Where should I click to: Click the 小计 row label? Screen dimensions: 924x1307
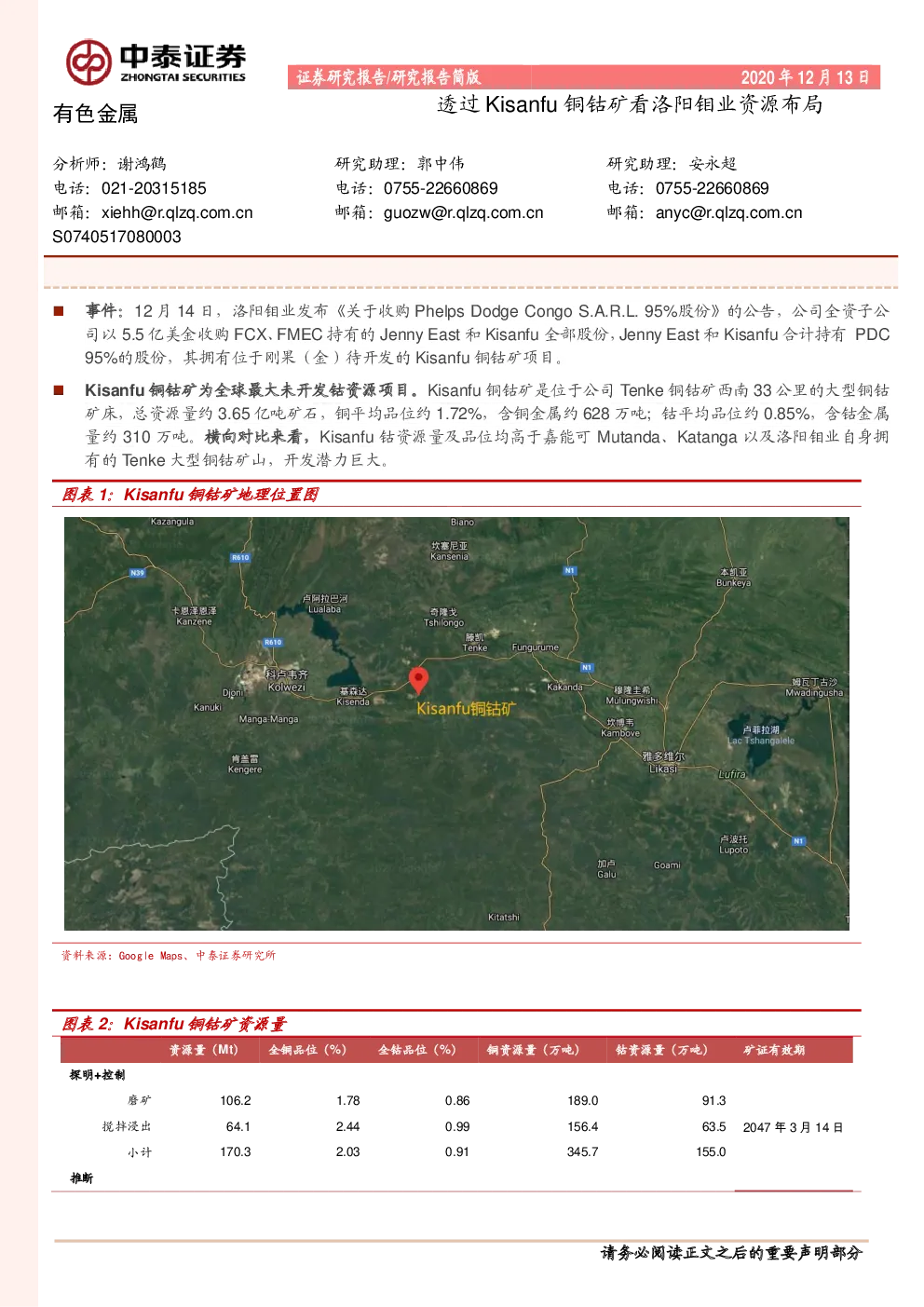[139, 1152]
